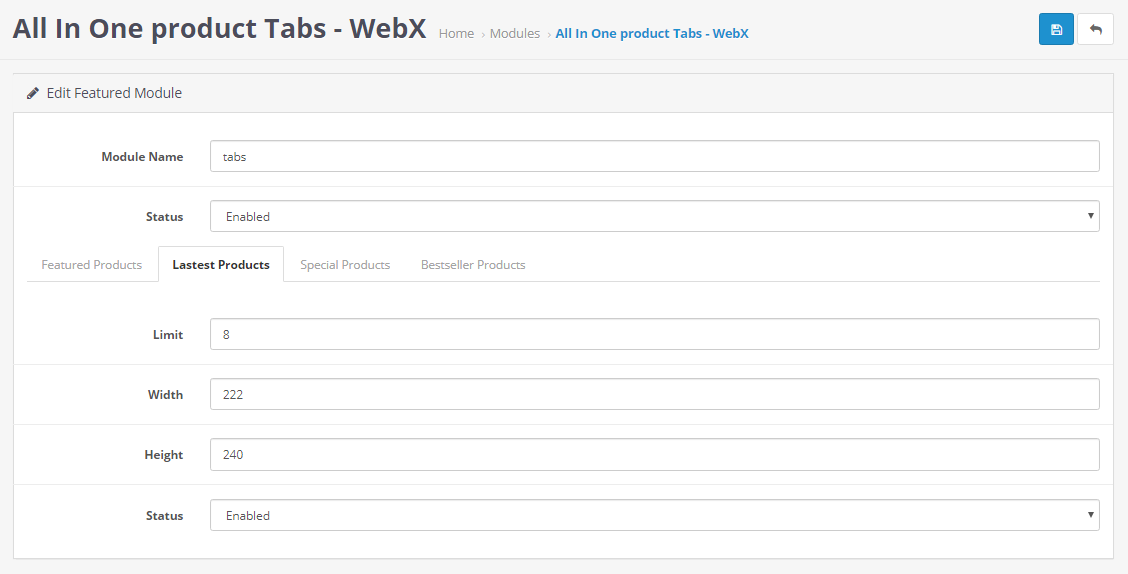Open the Special Products tab
Screen dimensions: 1128x574
coord(345,265)
